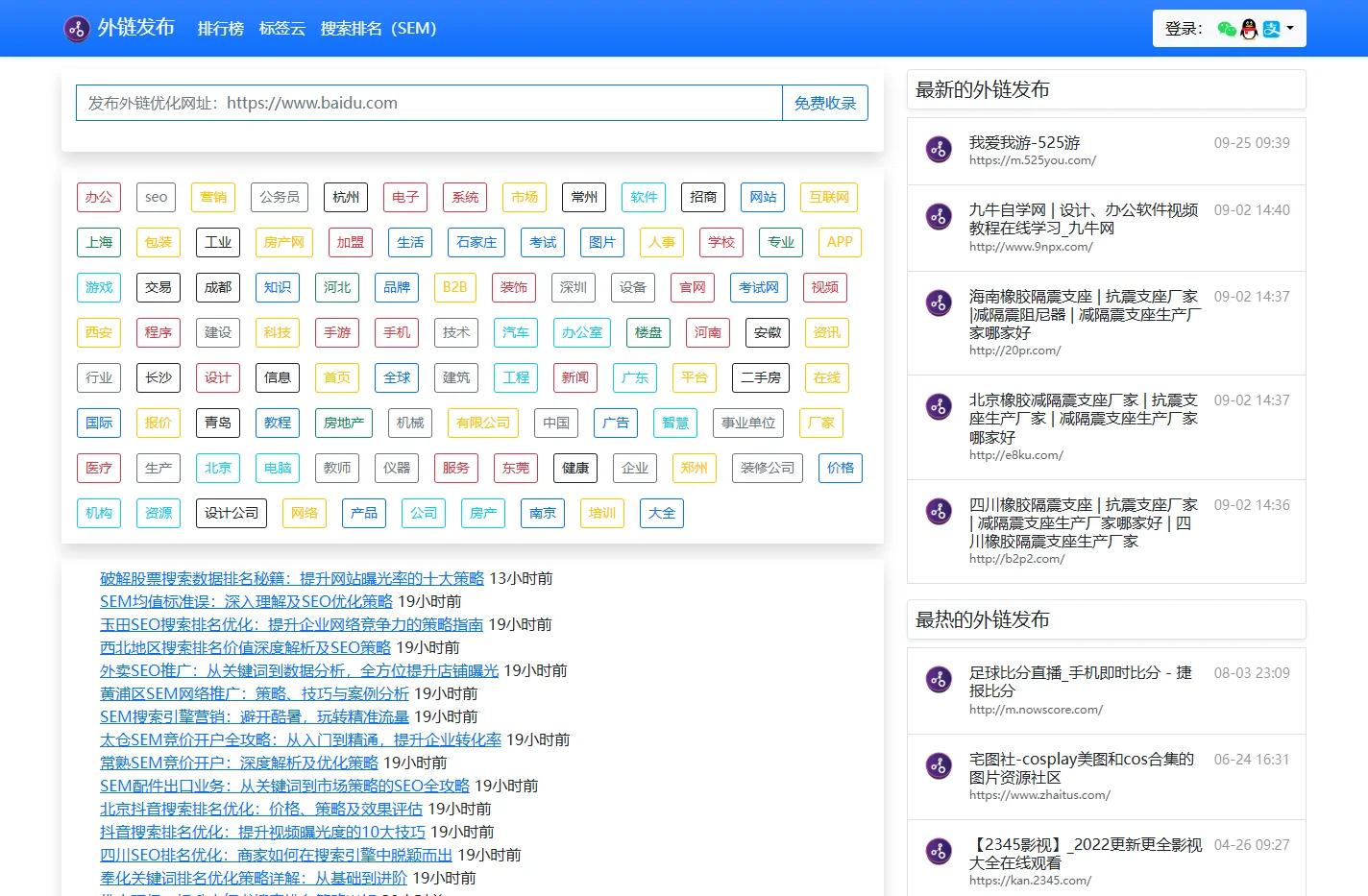Image resolution: width=1368 pixels, height=896 pixels.
Task: Click the 最热的外链发布 section heading
Action: click(983, 619)
